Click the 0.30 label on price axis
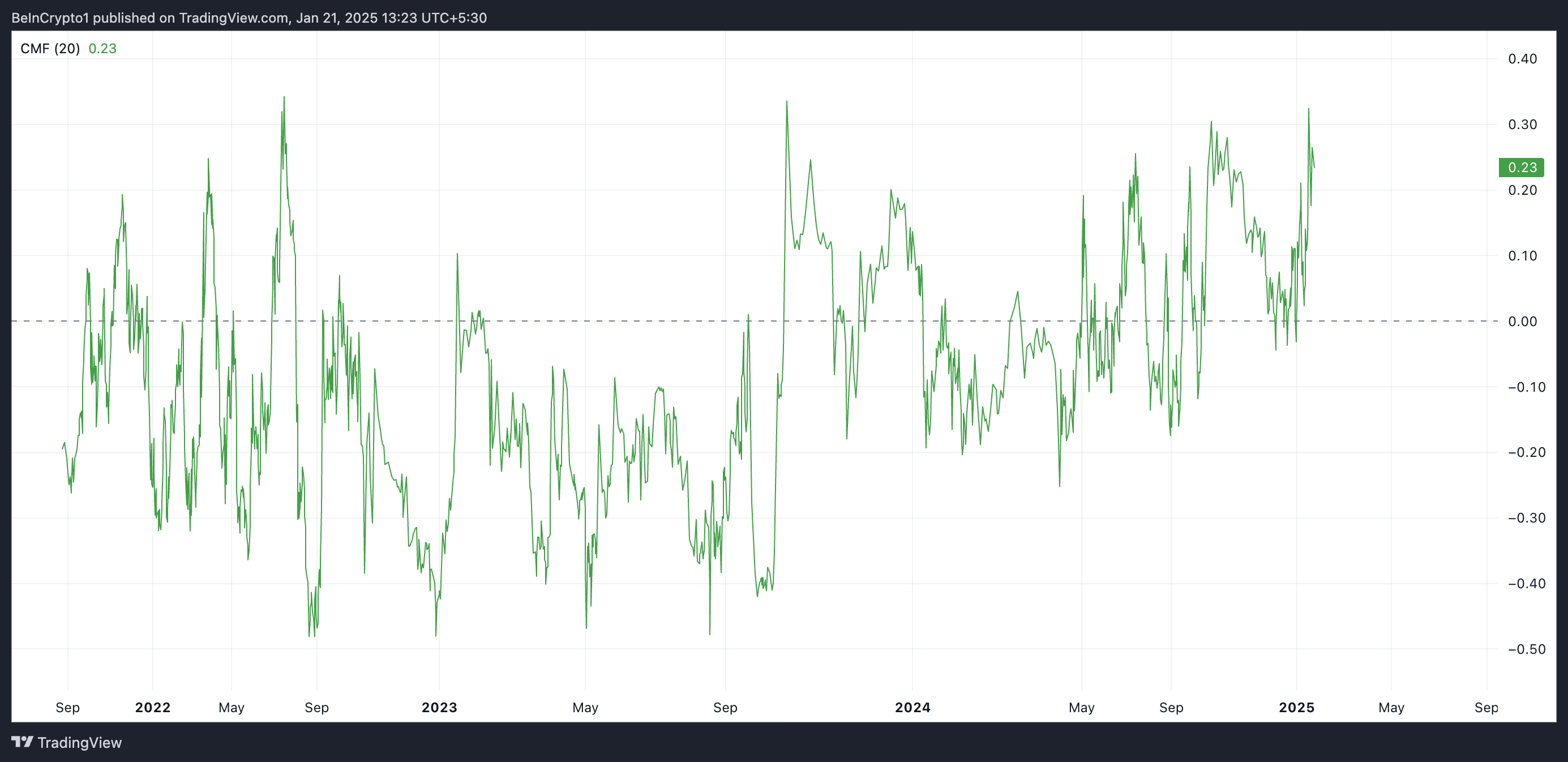The image size is (1568, 762). tap(1522, 125)
